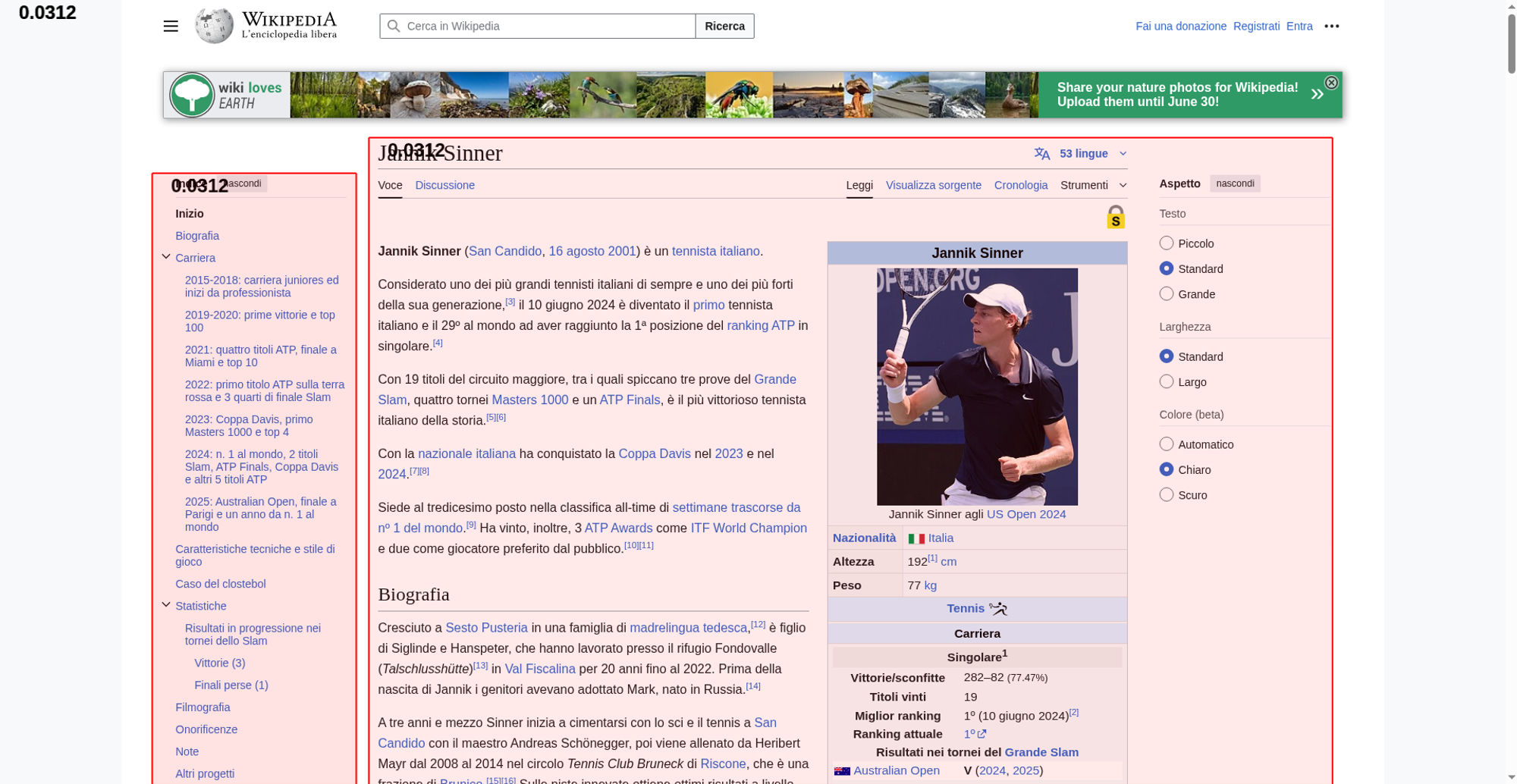This screenshot has width=1517, height=784.
Task: Hide the table of contents sidebar
Action: pos(243,183)
